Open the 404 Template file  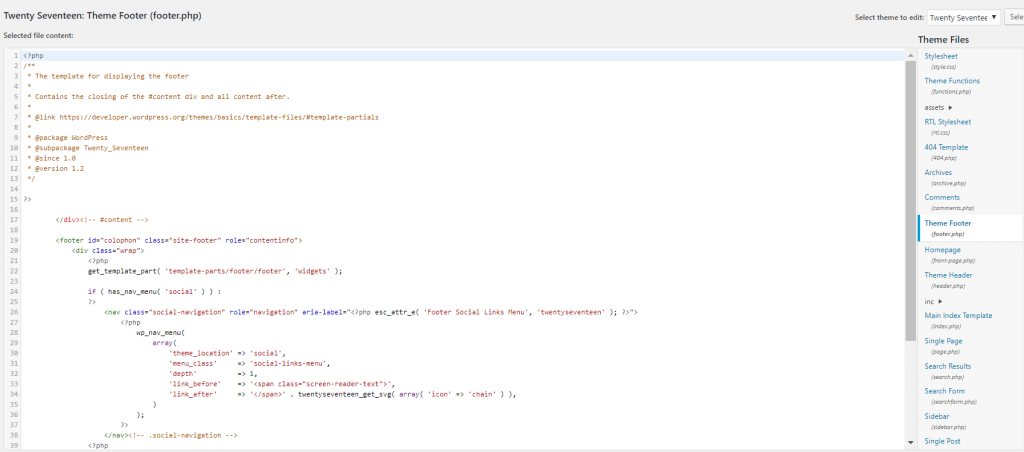(947, 147)
